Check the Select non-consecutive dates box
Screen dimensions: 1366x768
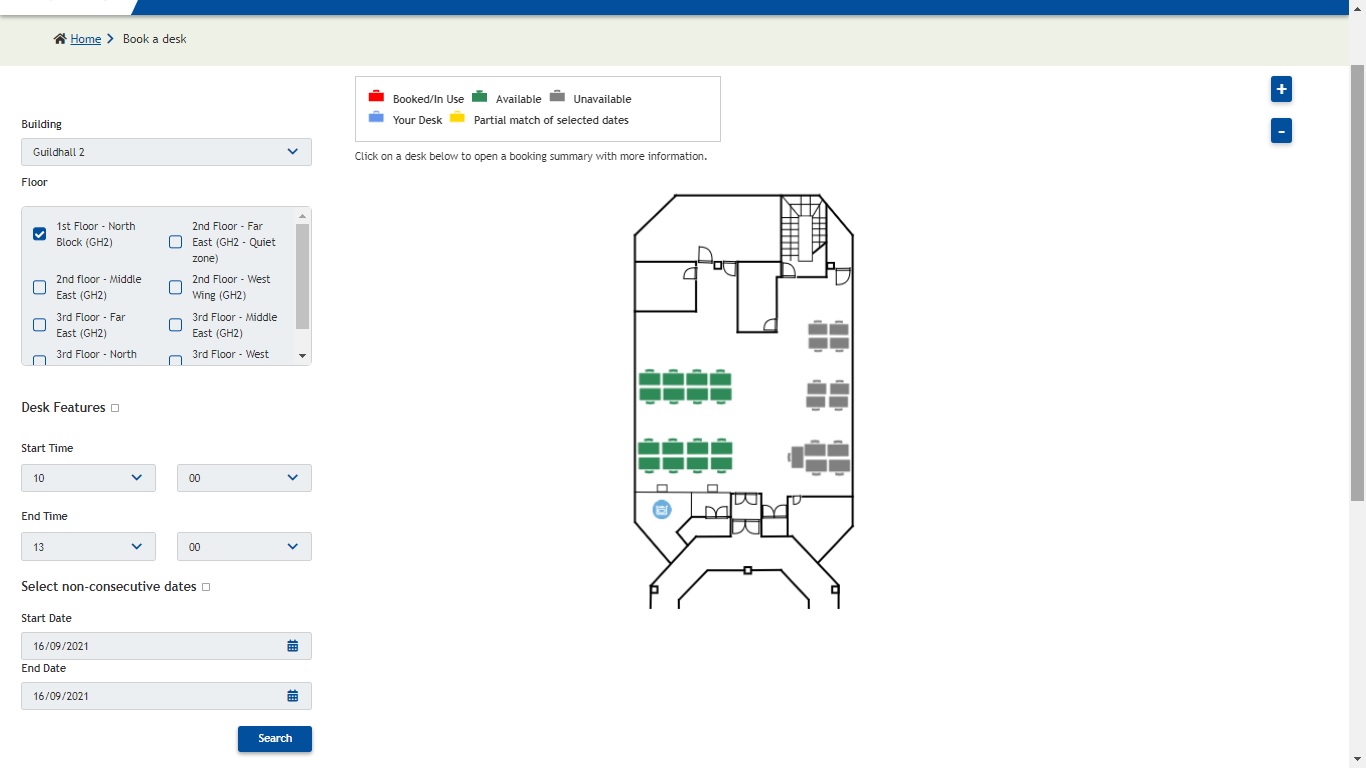coord(206,587)
